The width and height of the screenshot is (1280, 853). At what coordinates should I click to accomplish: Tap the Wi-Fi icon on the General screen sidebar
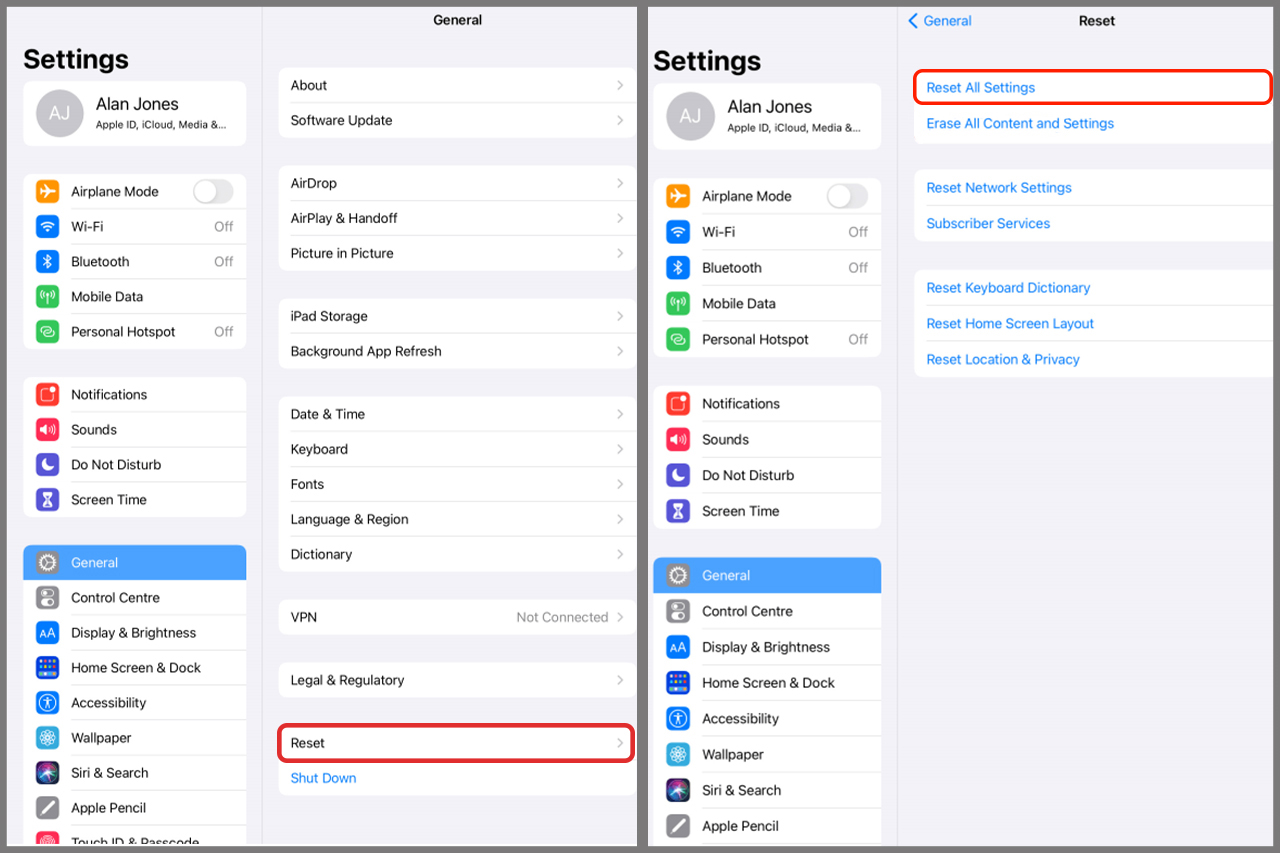(47, 226)
